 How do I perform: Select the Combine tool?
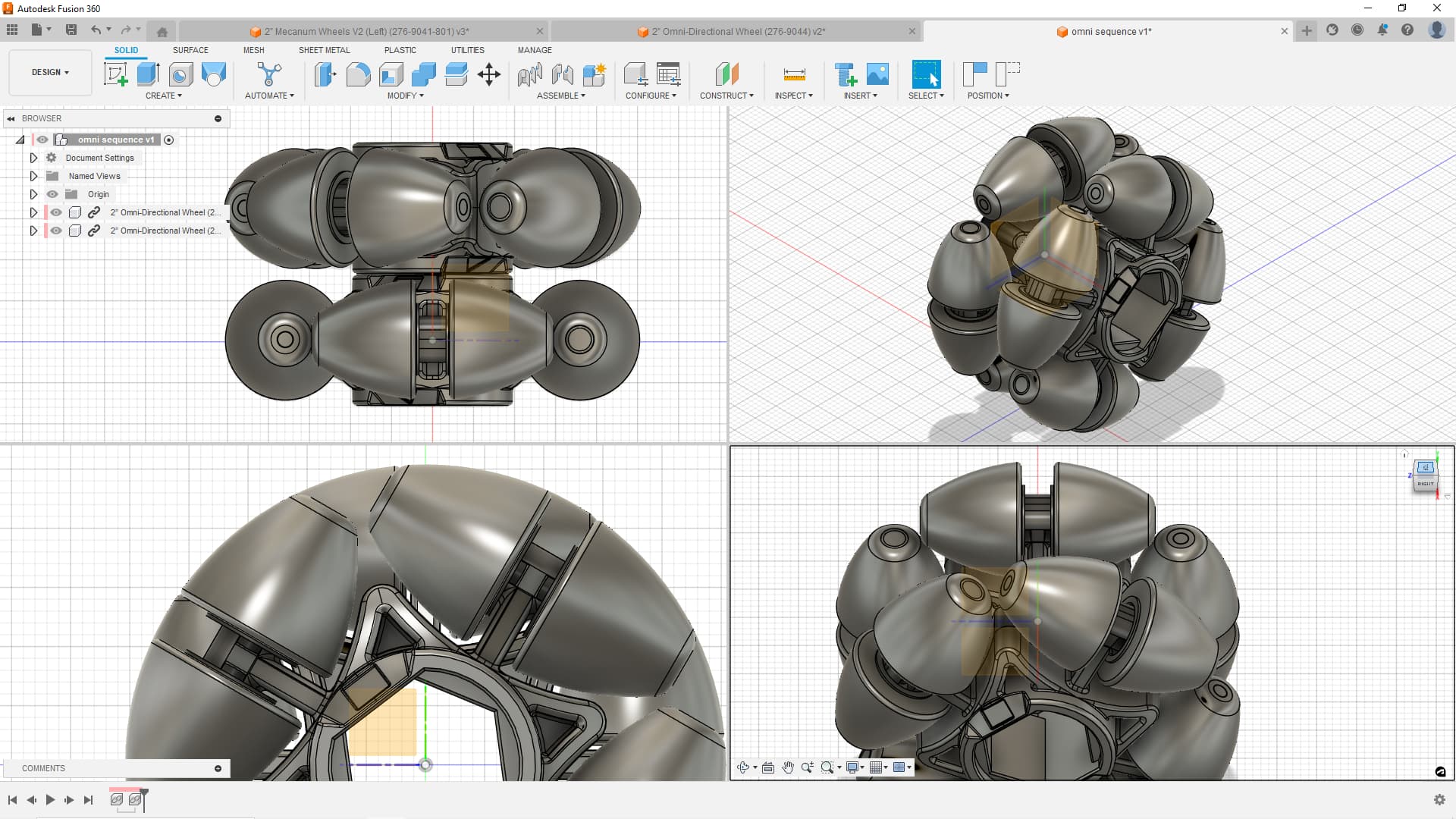tap(424, 74)
